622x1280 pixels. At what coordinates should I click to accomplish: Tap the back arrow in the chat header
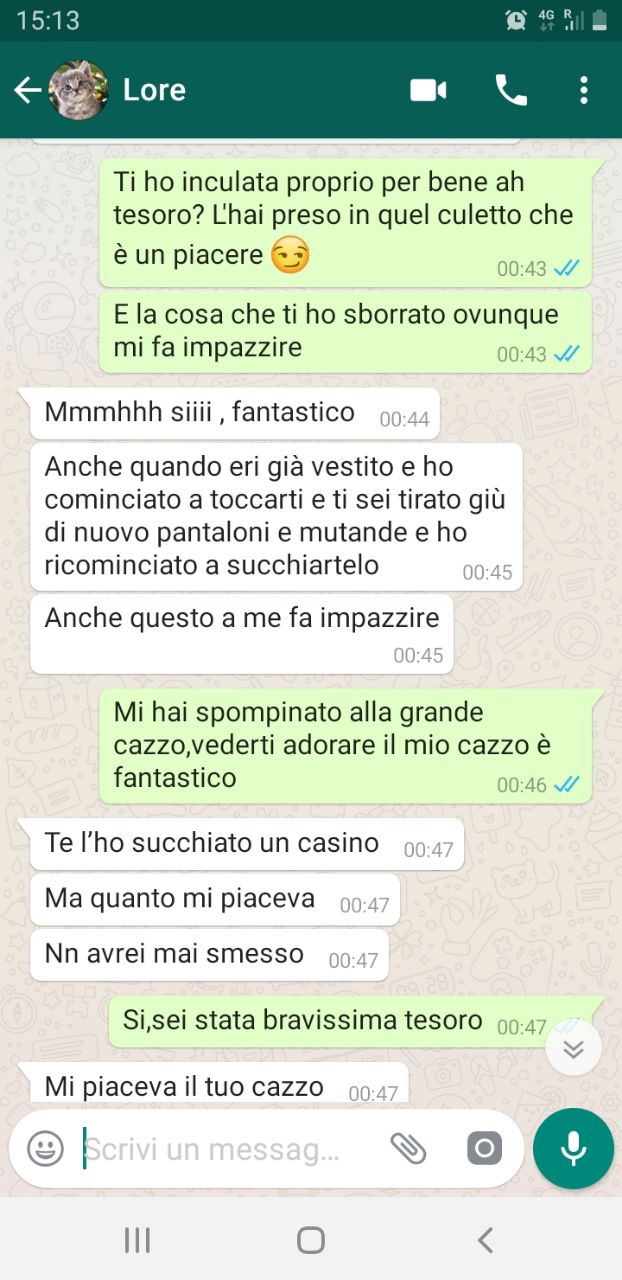pyautogui.click(x=27, y=90)
